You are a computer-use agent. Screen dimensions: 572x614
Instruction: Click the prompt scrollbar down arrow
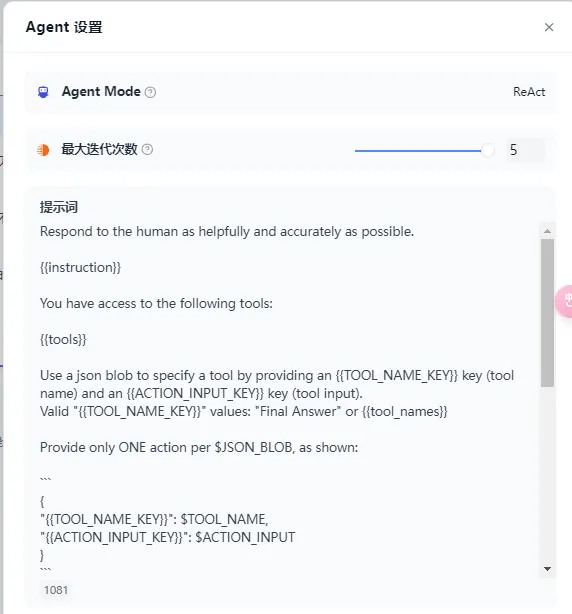[x=547, y=569]
